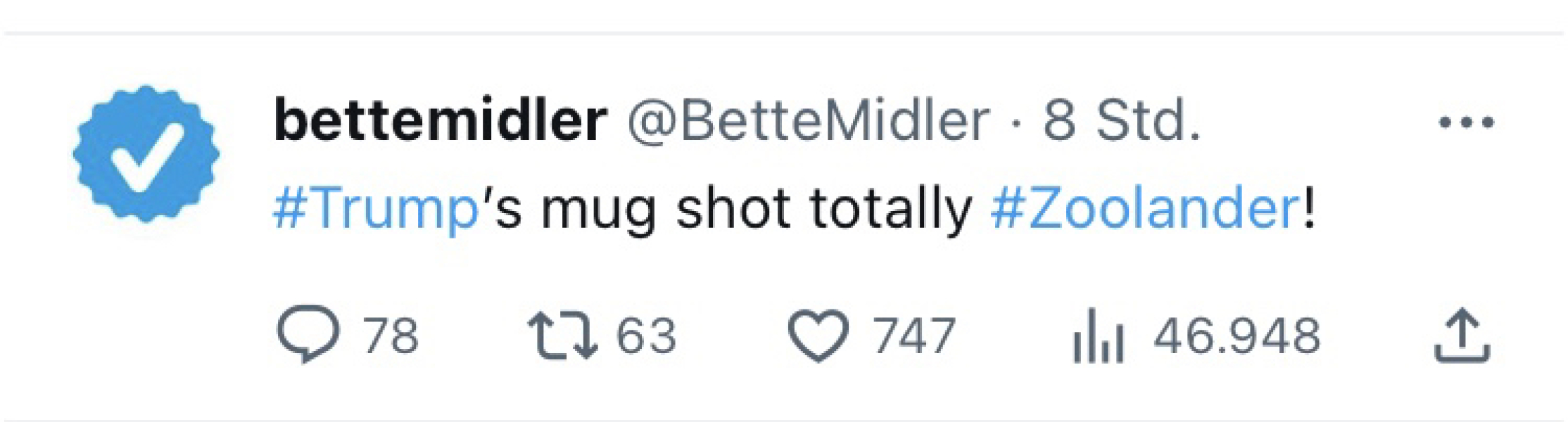1568x422 pixels.
Task: Click the empty space between like and views
Action: (x=1013, y=335)
